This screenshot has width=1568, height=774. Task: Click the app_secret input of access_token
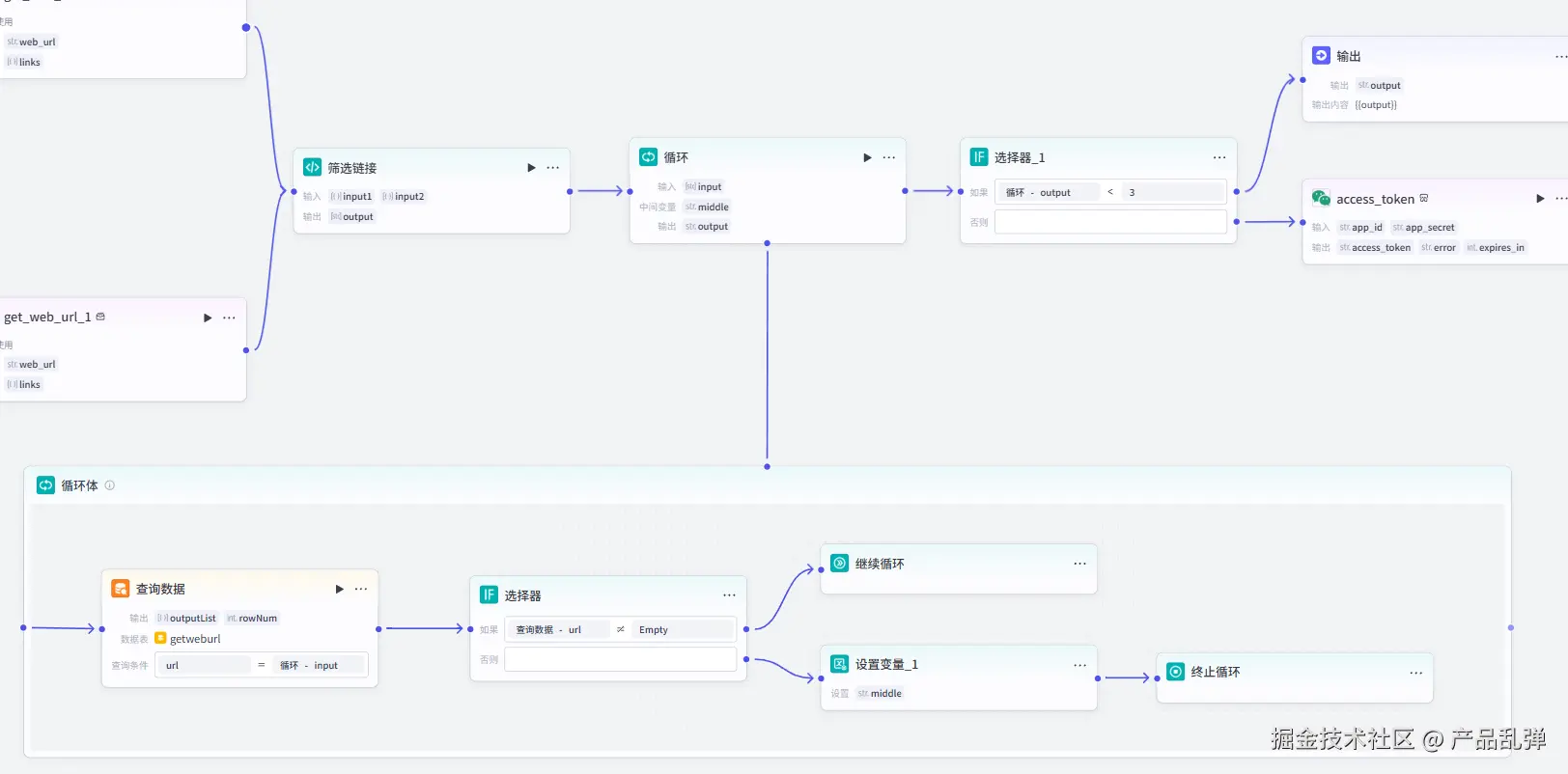point(1424,227)
